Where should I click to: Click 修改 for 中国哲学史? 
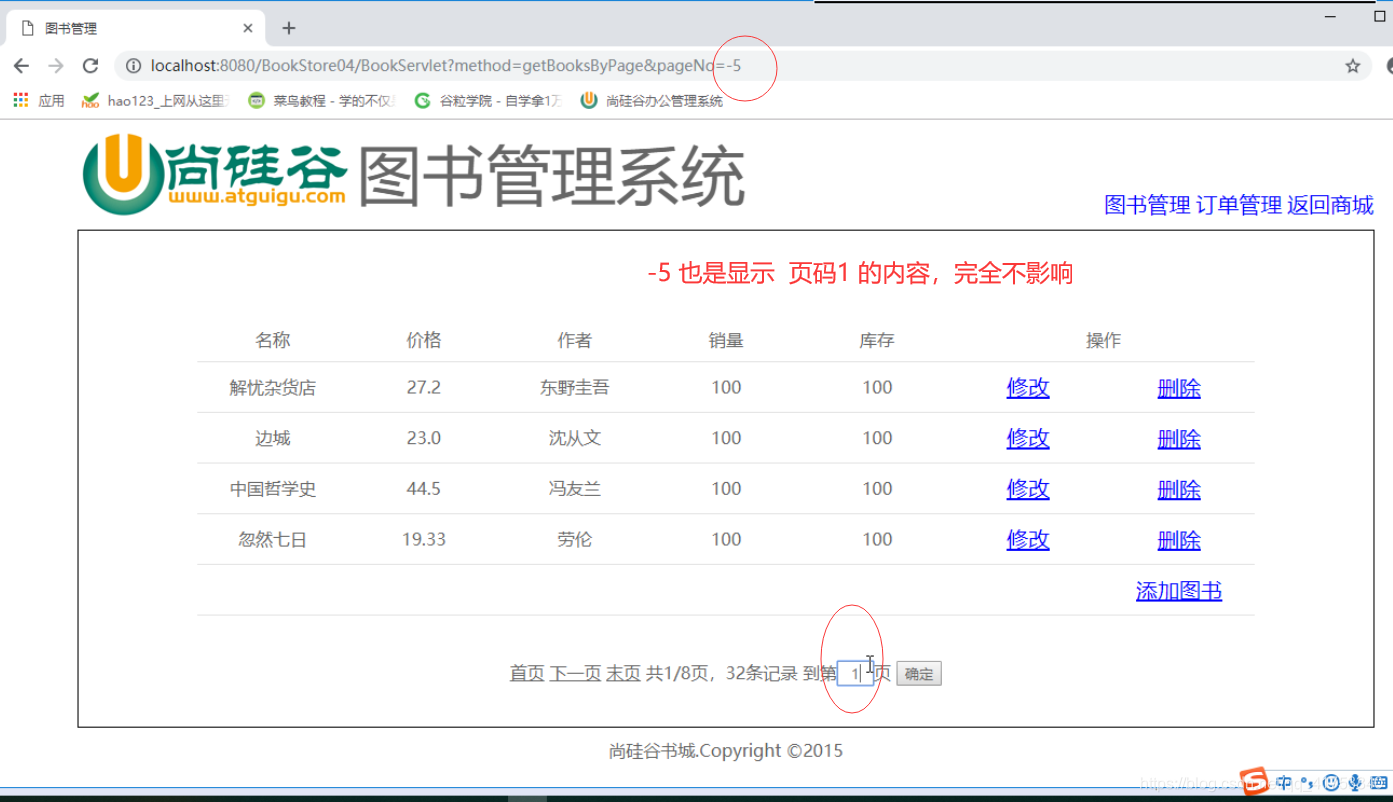1028,489
